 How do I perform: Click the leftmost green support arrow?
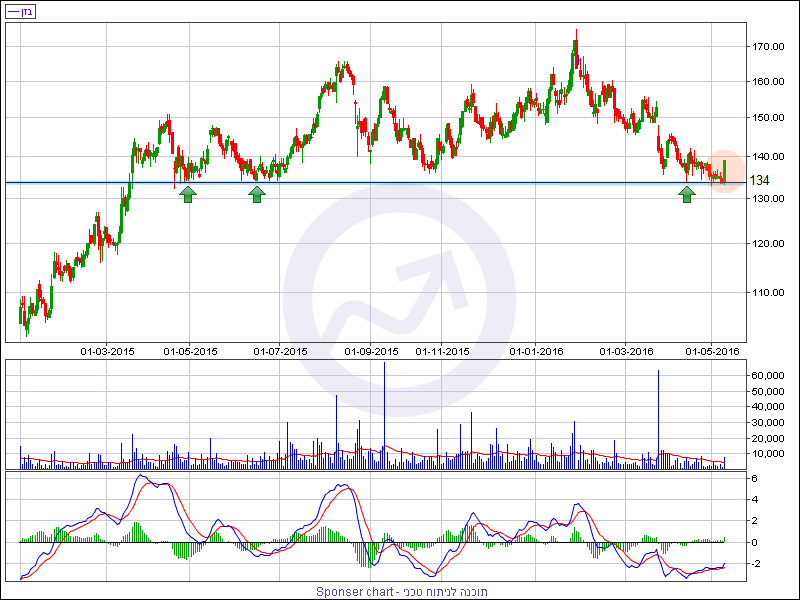(188, 194)
